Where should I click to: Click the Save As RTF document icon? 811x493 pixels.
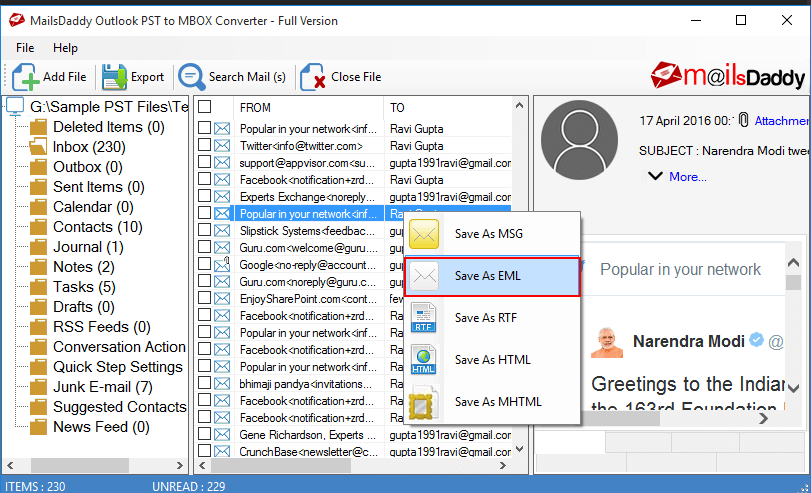[x=424, y=318]
